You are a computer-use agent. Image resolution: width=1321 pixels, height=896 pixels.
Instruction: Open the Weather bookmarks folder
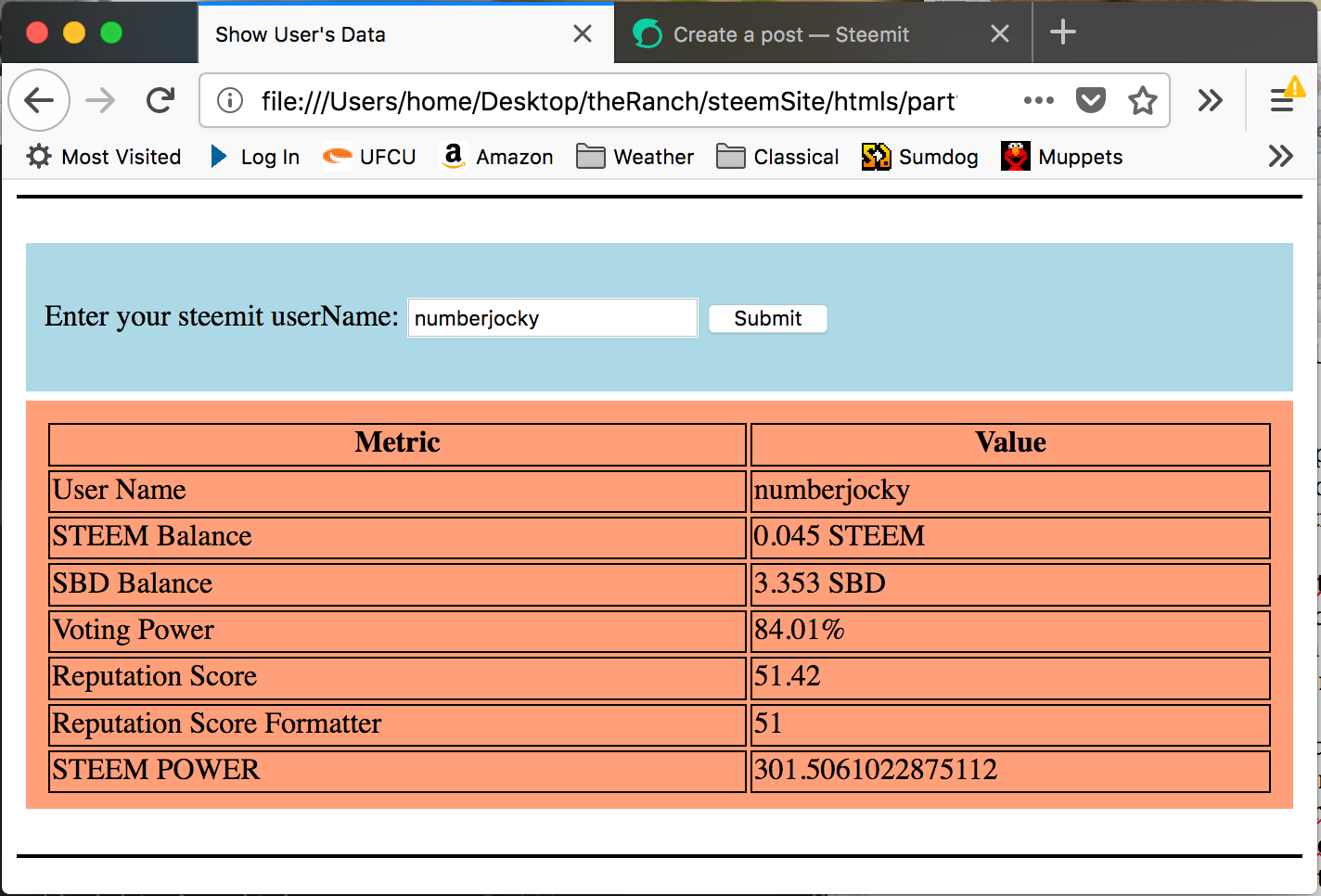pyautogui.click(x=635, y=157)
